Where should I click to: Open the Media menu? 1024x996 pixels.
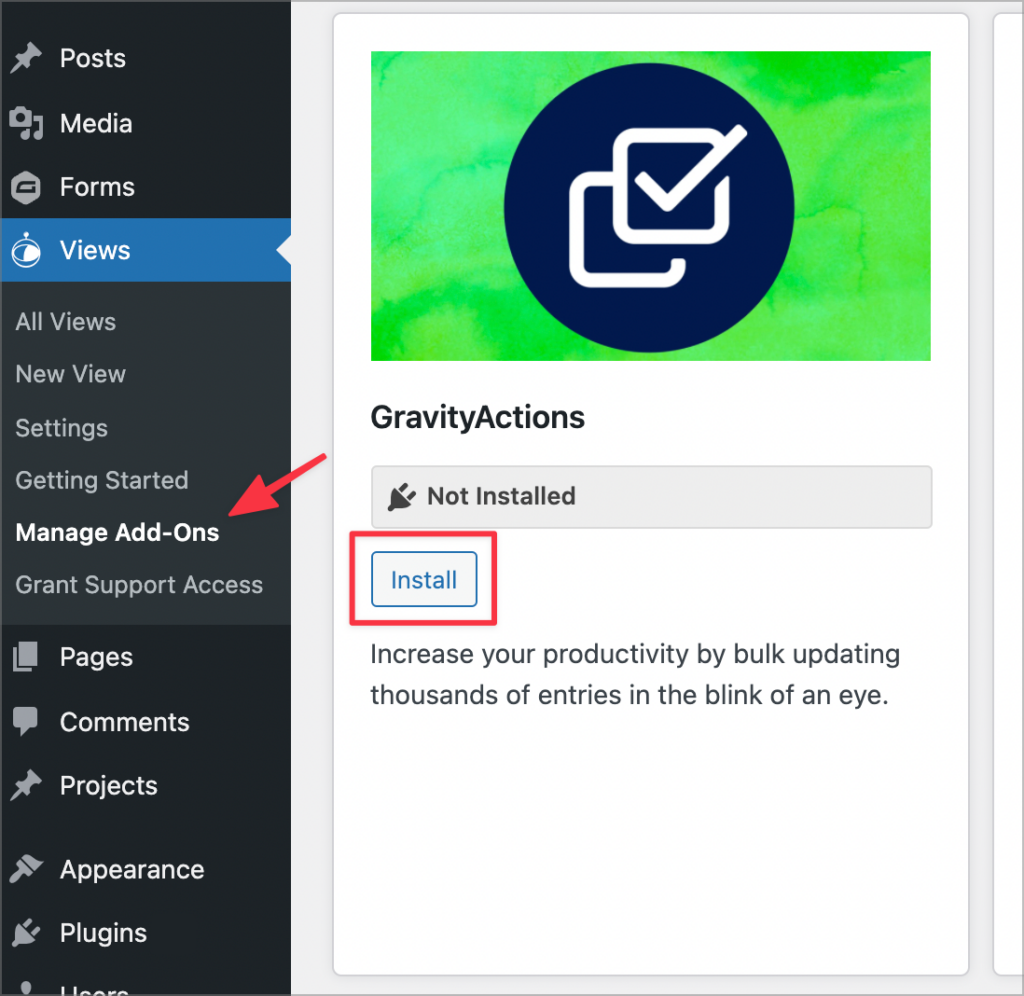click(x=96, y=123)
